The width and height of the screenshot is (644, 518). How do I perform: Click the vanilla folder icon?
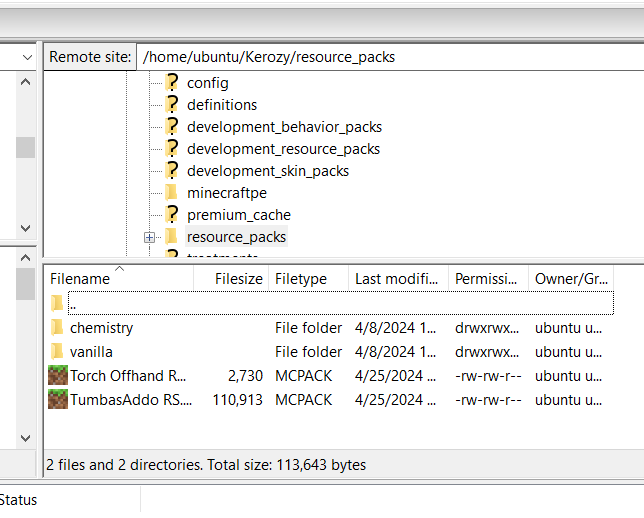tap(57, 352)
